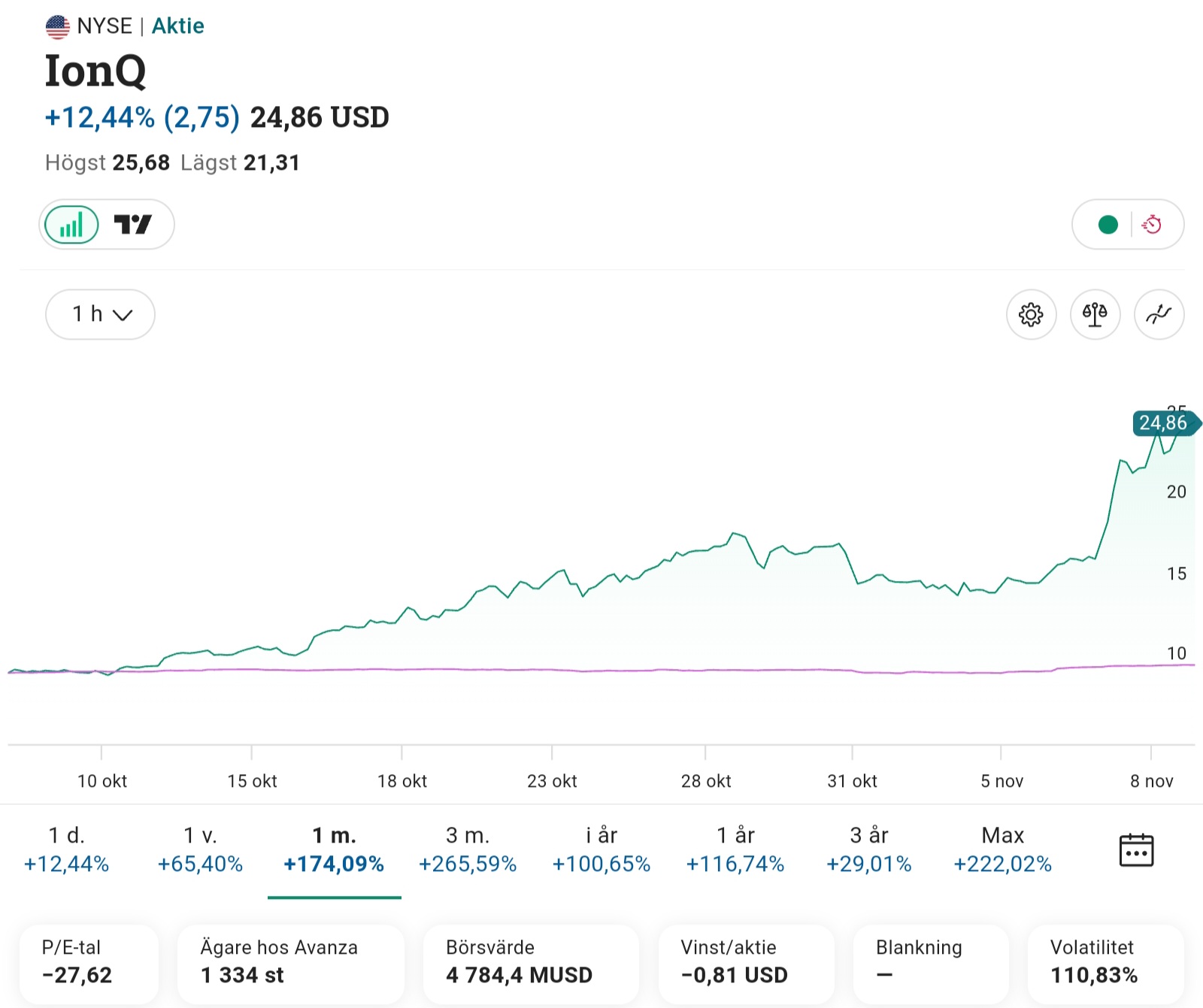
Task: Click the 5 nov axis label
Action: 1001,781
